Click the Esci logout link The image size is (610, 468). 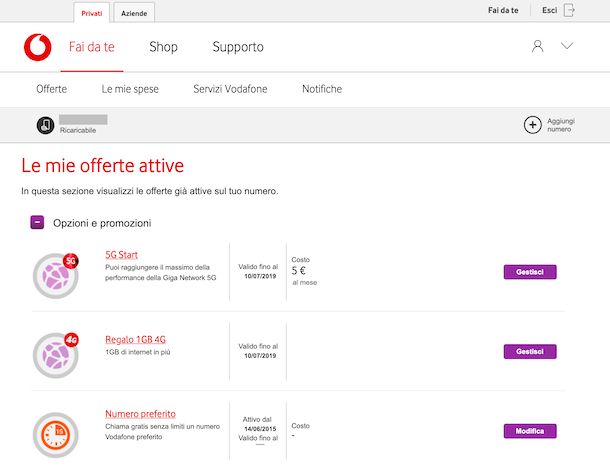(x=550, y=11)
